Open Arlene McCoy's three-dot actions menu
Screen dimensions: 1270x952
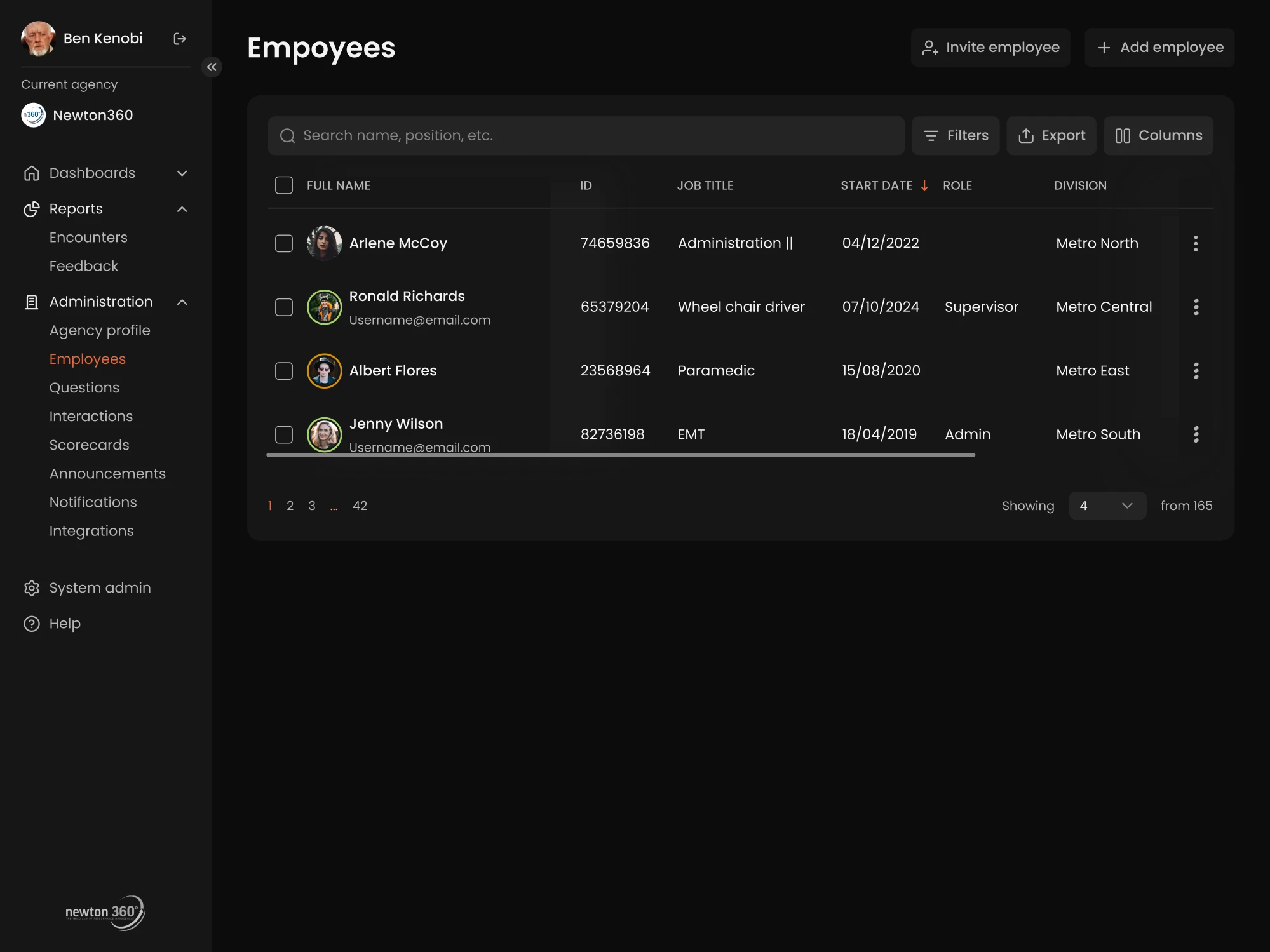(x=1196, y=243)
